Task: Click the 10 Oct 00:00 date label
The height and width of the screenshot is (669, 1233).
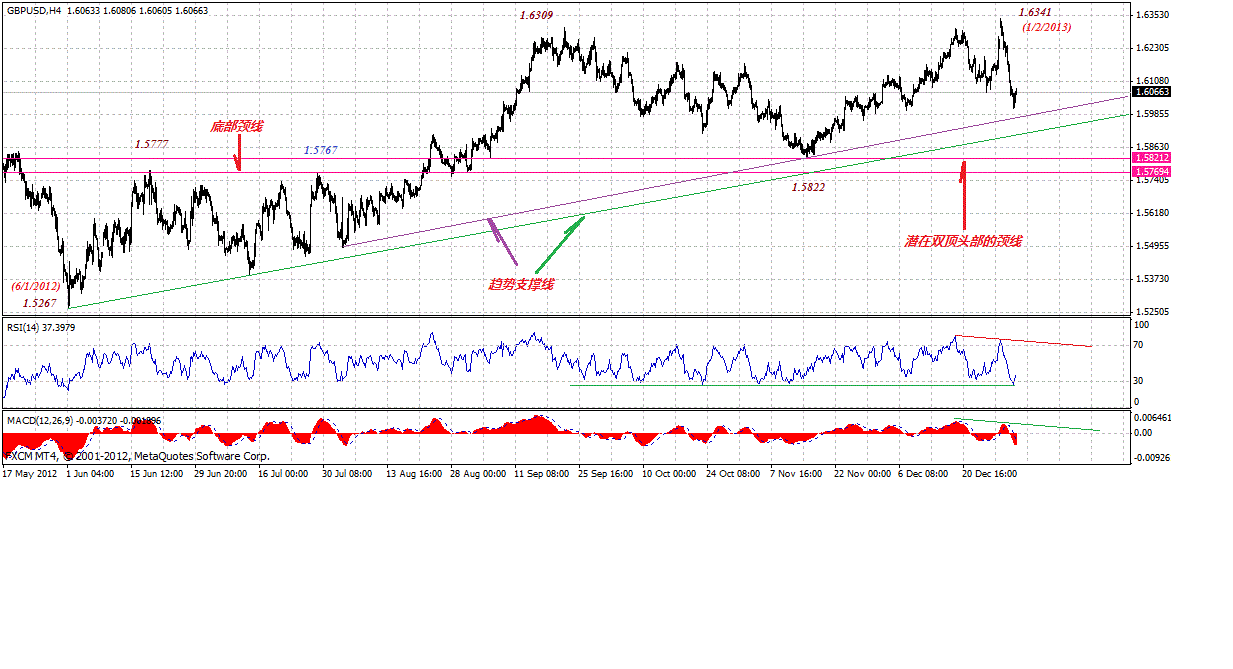Action: 669,472
